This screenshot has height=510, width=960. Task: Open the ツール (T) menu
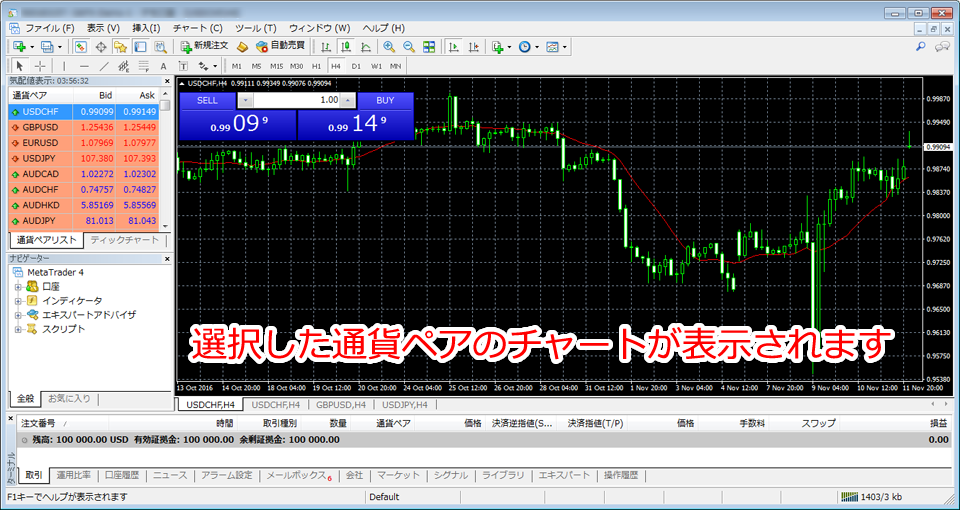(255, 28)
